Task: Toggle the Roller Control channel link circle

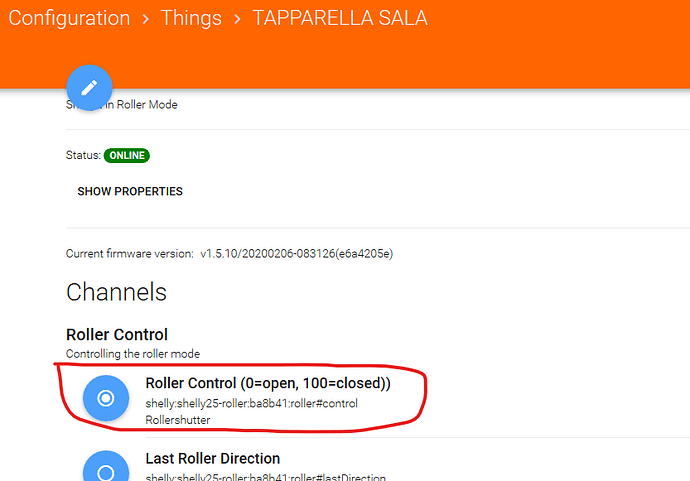Action: pos(106,398)
